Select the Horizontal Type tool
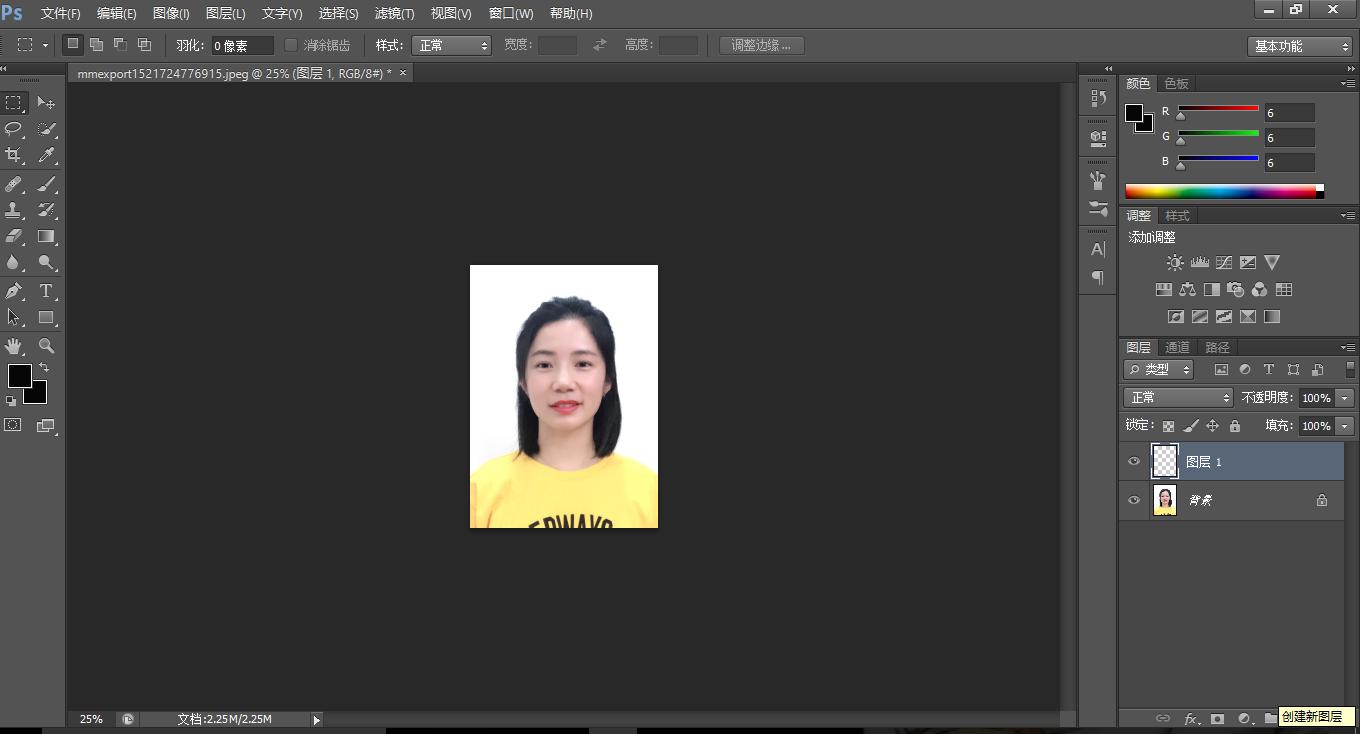Screen dimensions: 1360x734 click(x=45, y=290)
